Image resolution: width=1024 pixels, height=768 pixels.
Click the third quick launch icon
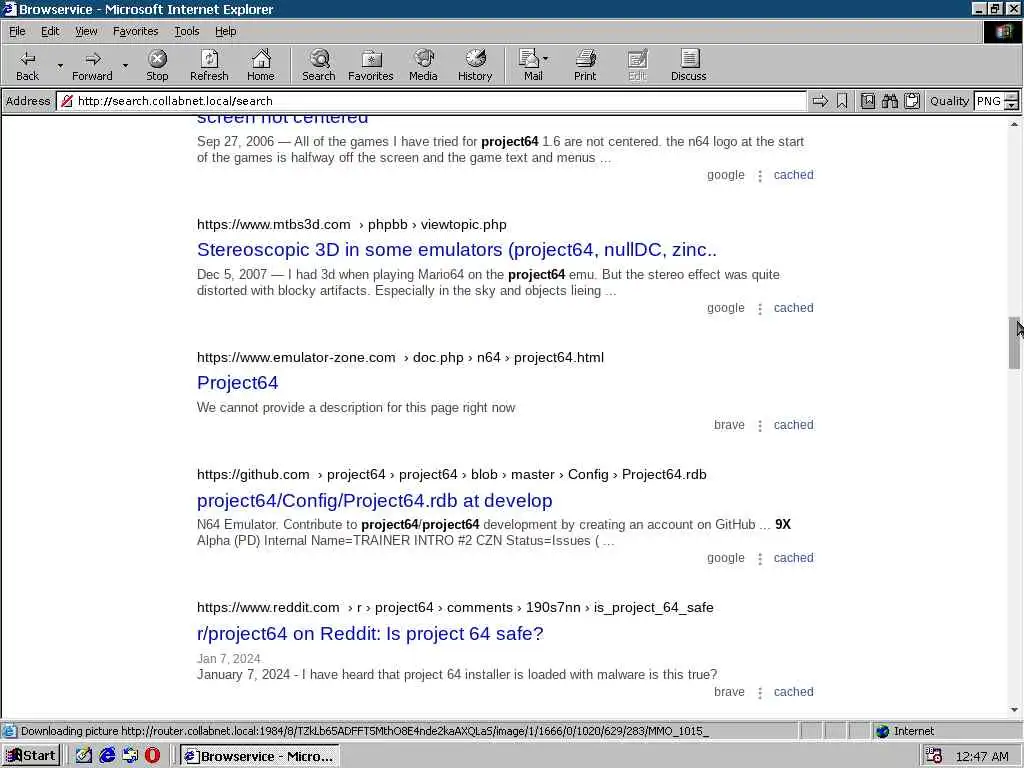click(x=130, y=756)
